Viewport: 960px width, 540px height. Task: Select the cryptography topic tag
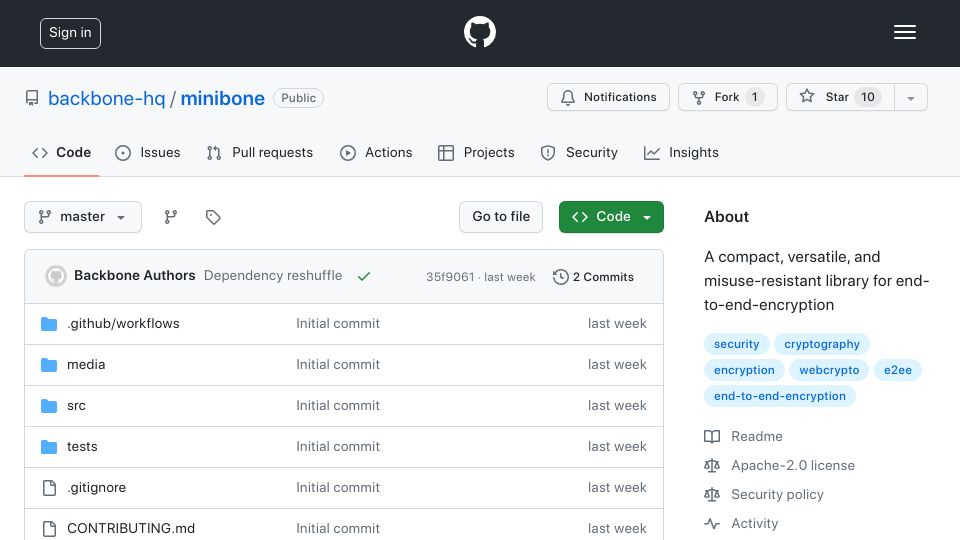point(822,344)
